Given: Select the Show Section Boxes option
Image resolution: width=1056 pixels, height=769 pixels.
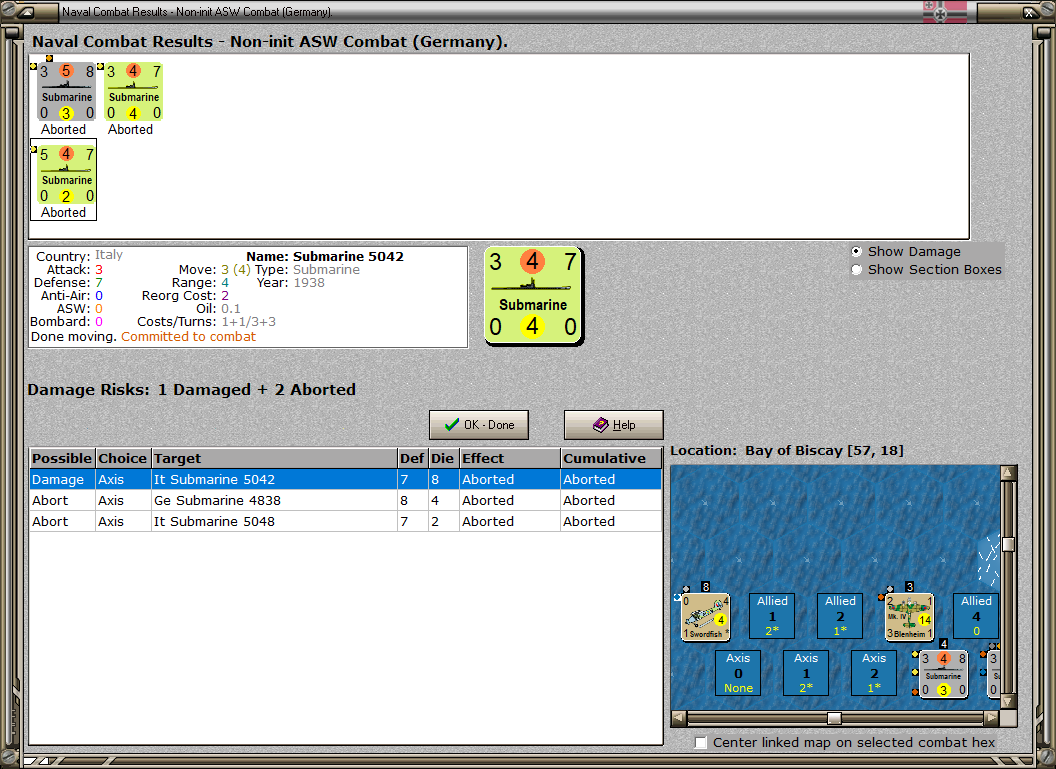Looking at the screenshot, I should [x=857, y=269].
